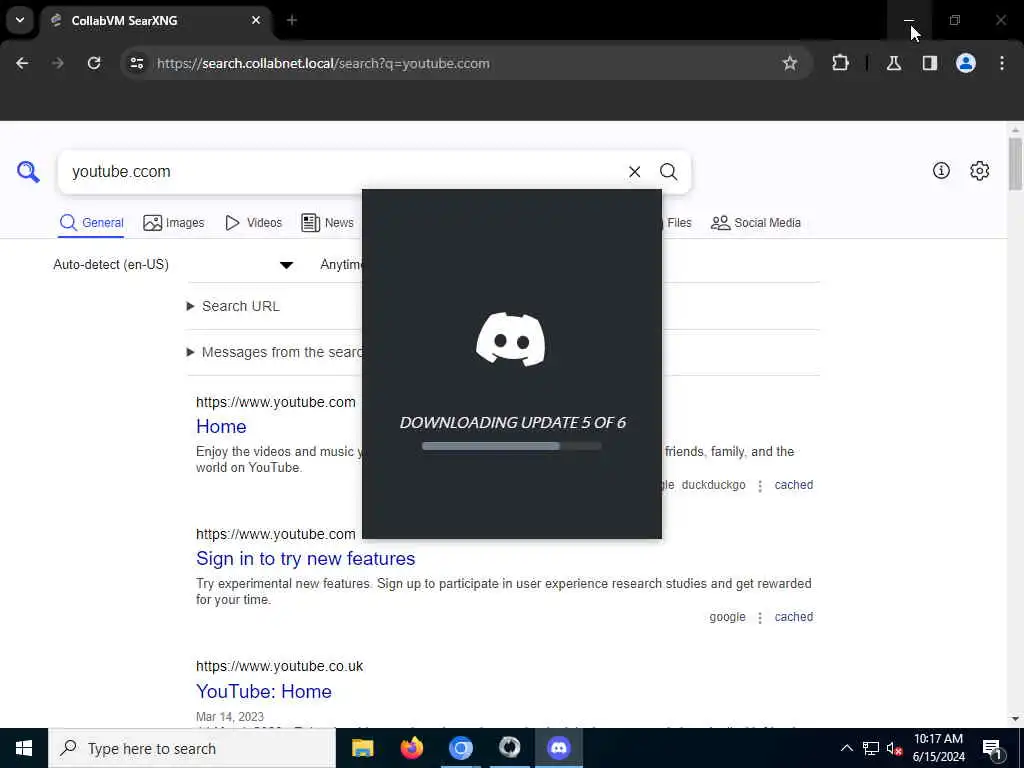Show hidden system tray icons
The height and width of the screenshot is (768, 1024).
[x=846, y=748]
